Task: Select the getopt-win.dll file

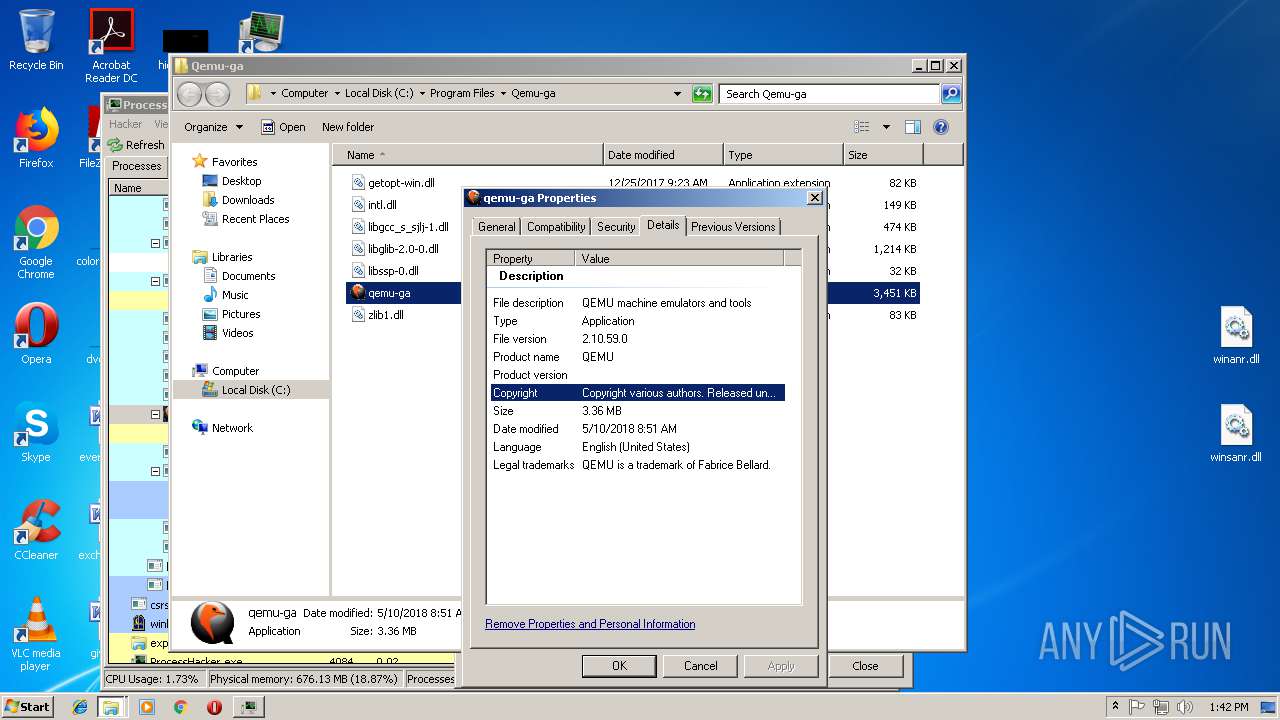Action: 401,183
